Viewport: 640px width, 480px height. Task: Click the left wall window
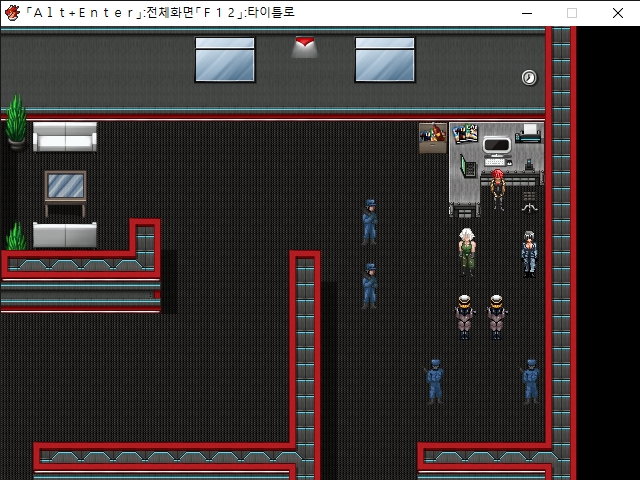click(x=225, y=60)
